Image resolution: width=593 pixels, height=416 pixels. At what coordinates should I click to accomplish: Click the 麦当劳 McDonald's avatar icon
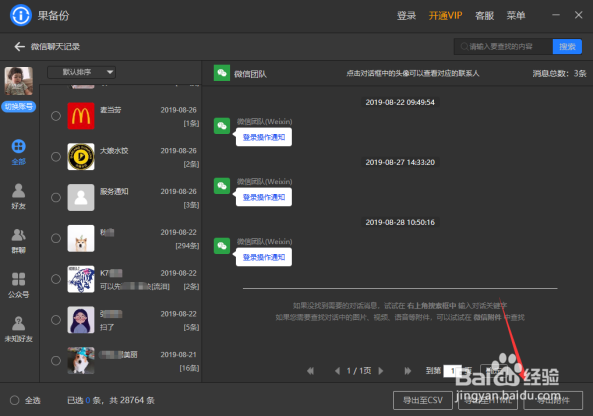[81, 116]
